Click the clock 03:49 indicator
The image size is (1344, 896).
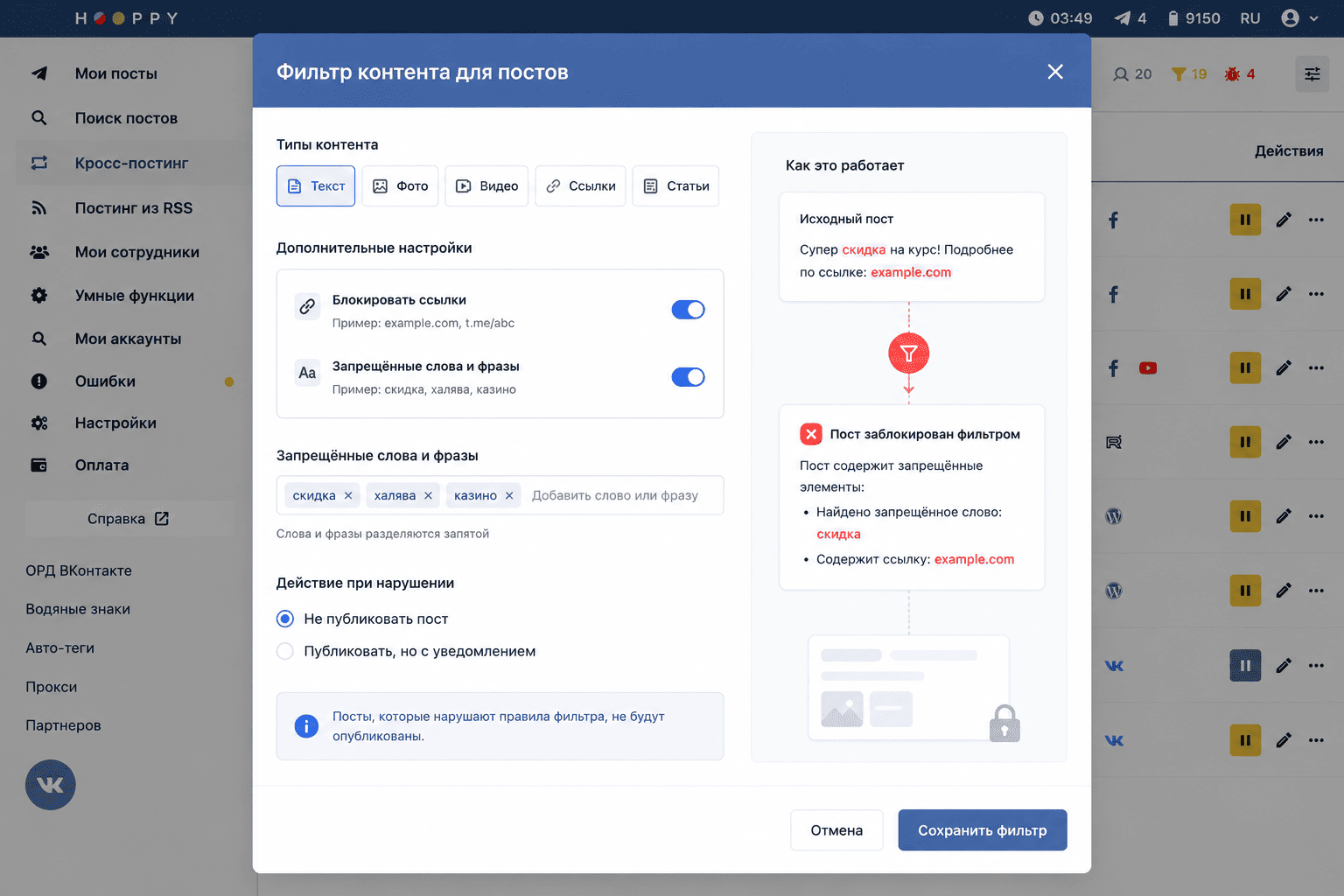(x=1060, y=18)
